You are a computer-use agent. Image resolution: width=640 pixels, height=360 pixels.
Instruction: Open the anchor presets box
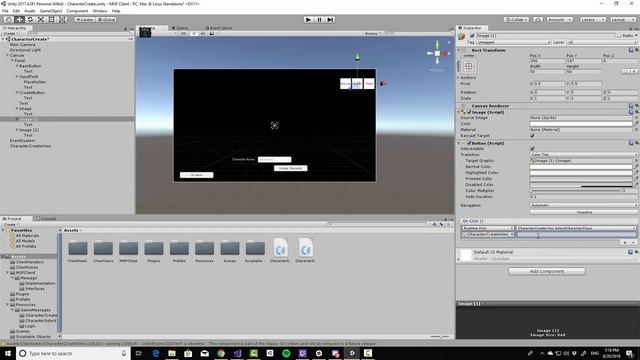pos(469,66)
